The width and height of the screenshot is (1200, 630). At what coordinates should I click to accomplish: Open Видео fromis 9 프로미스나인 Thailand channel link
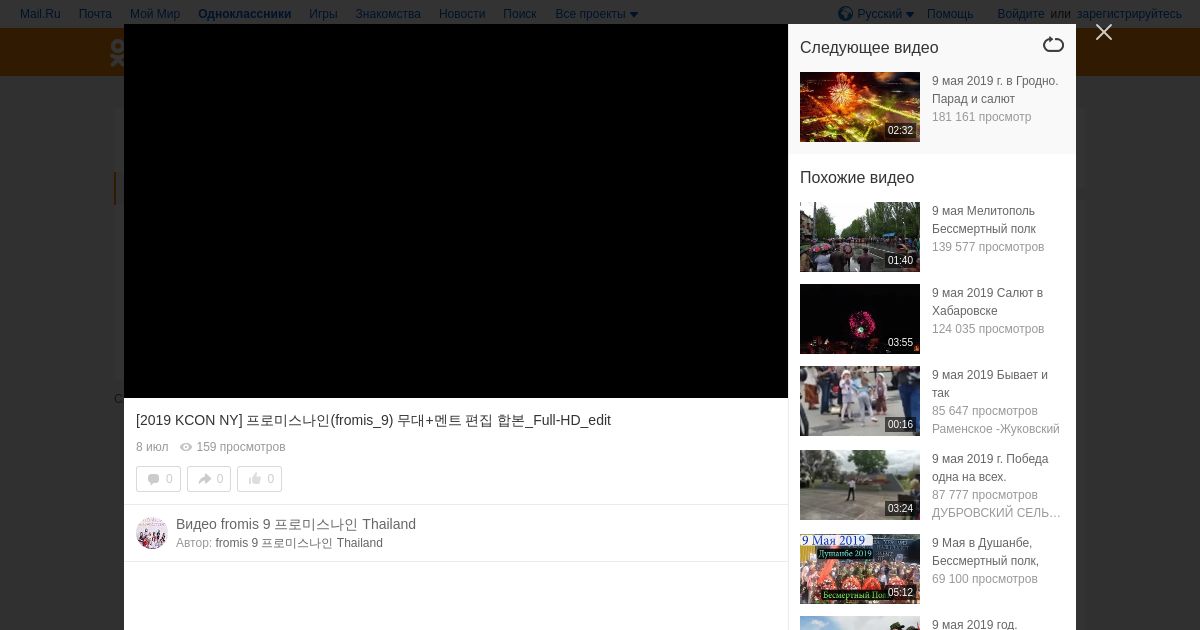click(x=296, y=524)
